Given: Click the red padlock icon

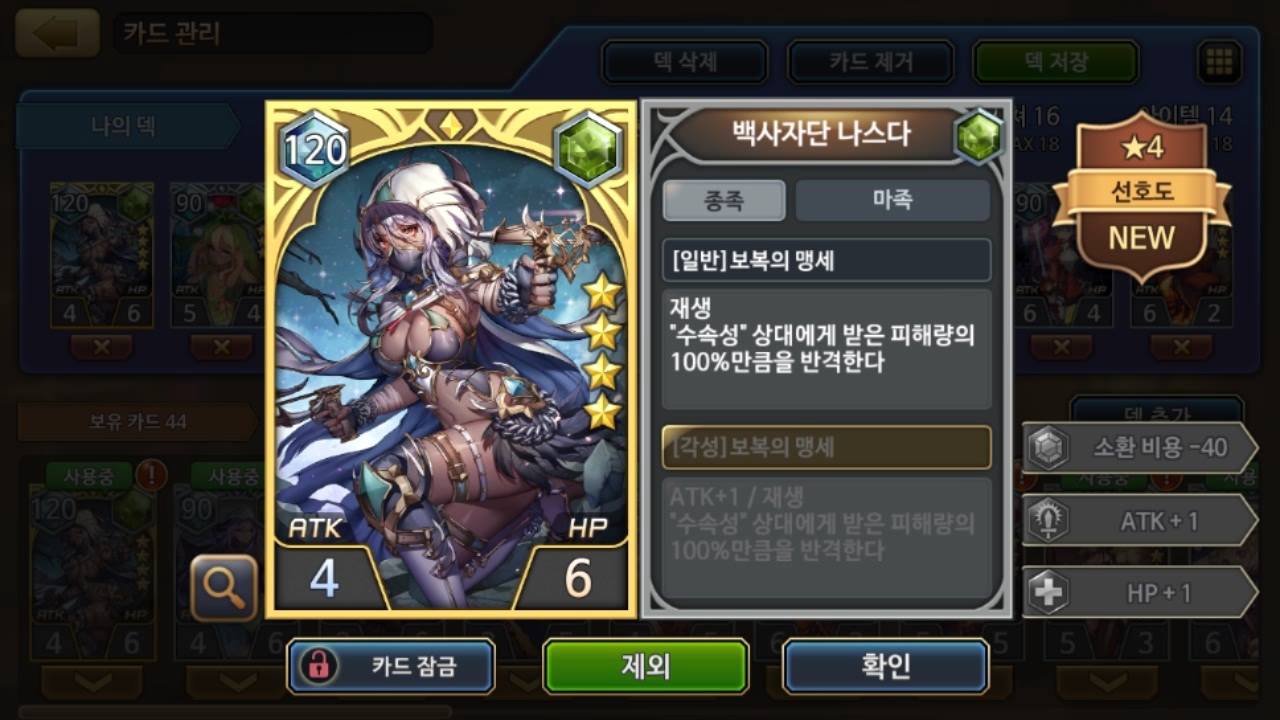Looking at the screenshot, I should tap(319, 667).
